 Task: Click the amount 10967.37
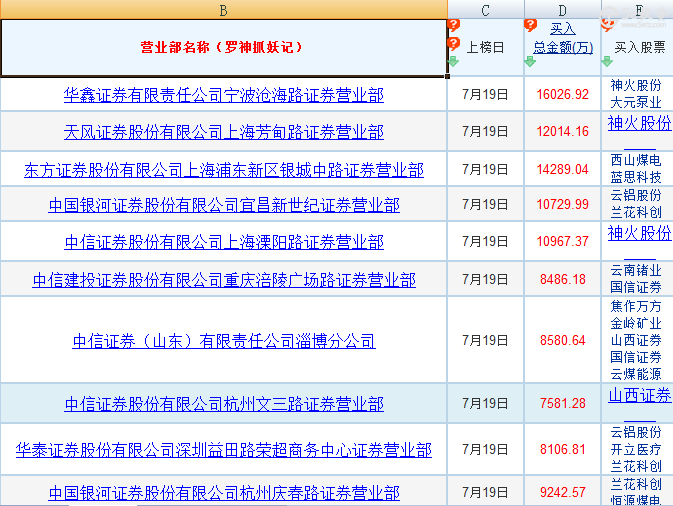pos(563,241)
